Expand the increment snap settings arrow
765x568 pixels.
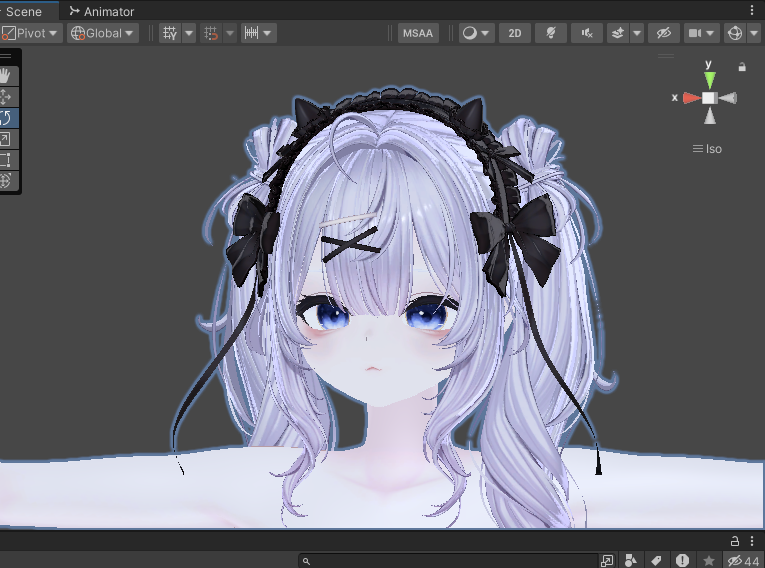point(267,33)
